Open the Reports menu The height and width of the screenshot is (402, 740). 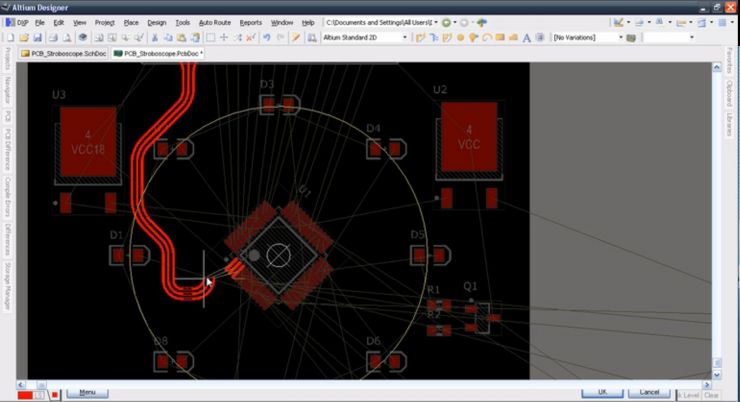[x=251, y=22]
